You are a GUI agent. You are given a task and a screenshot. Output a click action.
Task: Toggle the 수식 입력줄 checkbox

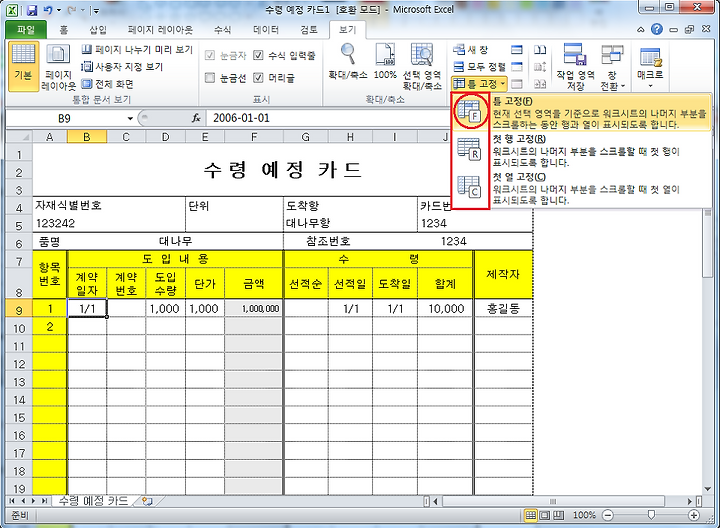259,55
